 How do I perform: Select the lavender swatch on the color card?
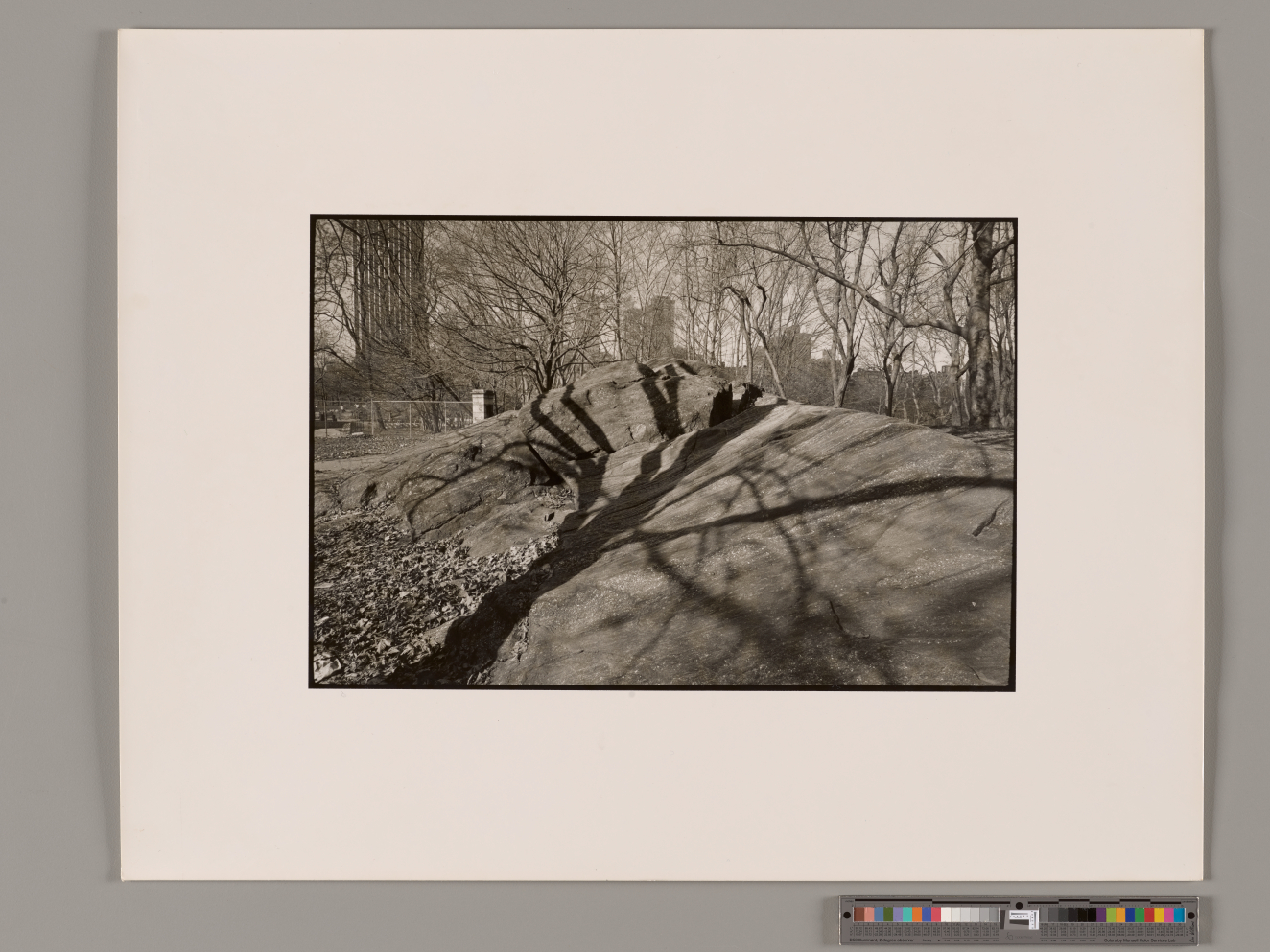(x=898, y=915)
